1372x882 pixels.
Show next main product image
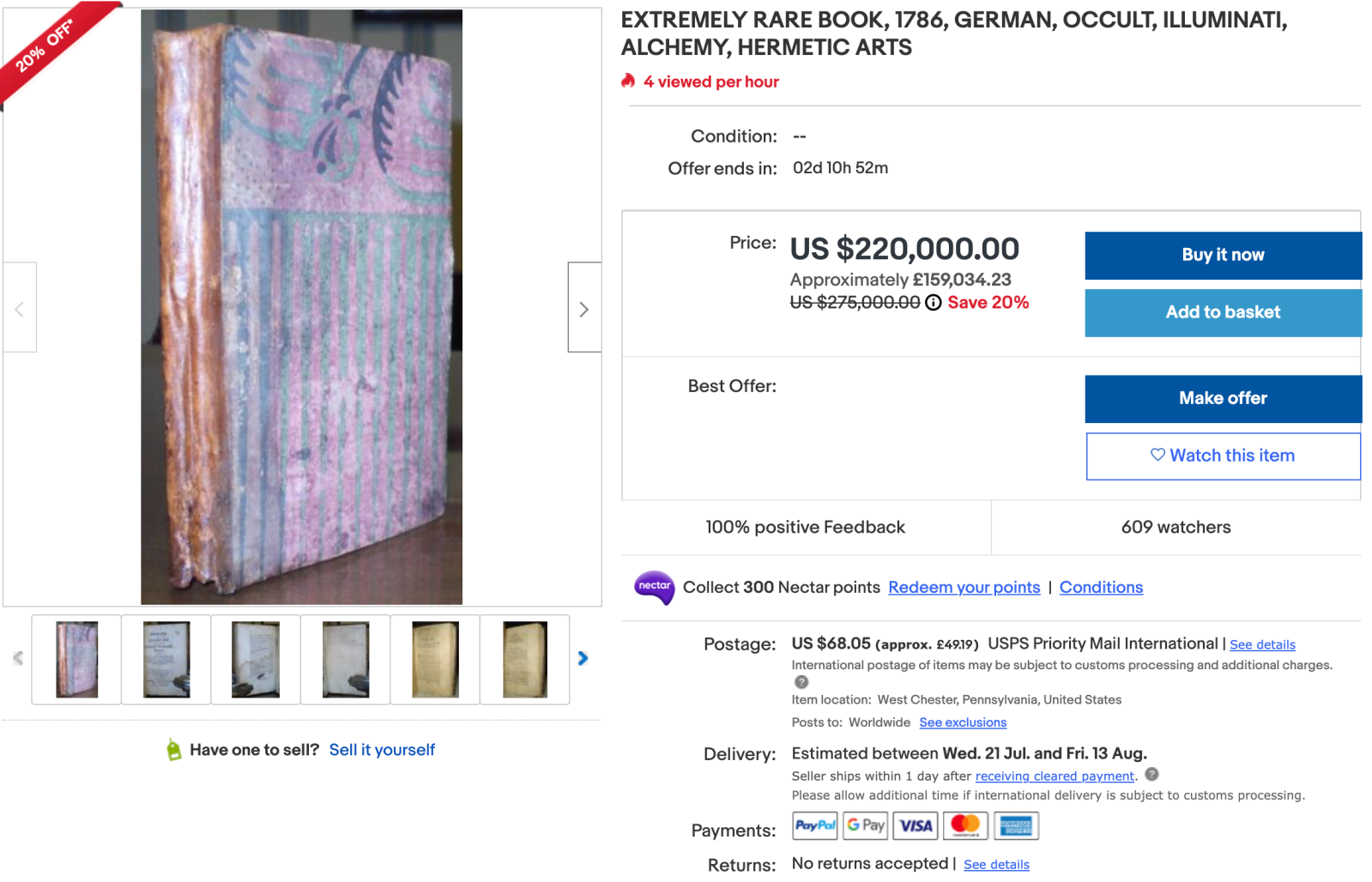click(584, 308)
